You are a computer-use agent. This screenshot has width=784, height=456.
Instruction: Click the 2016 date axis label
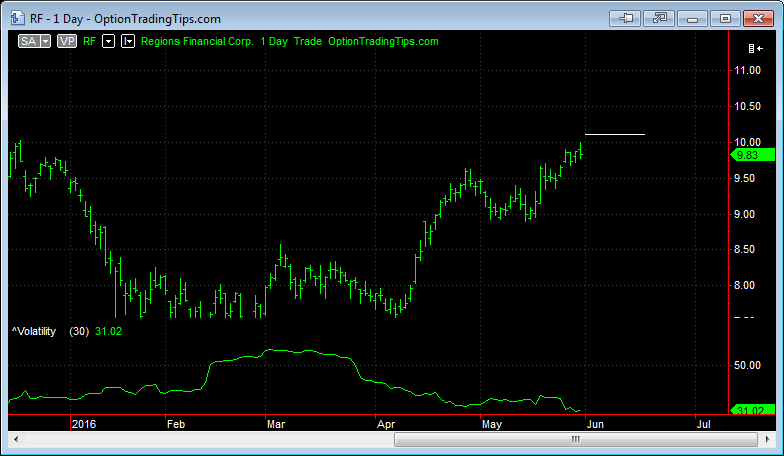coord(84,424)
